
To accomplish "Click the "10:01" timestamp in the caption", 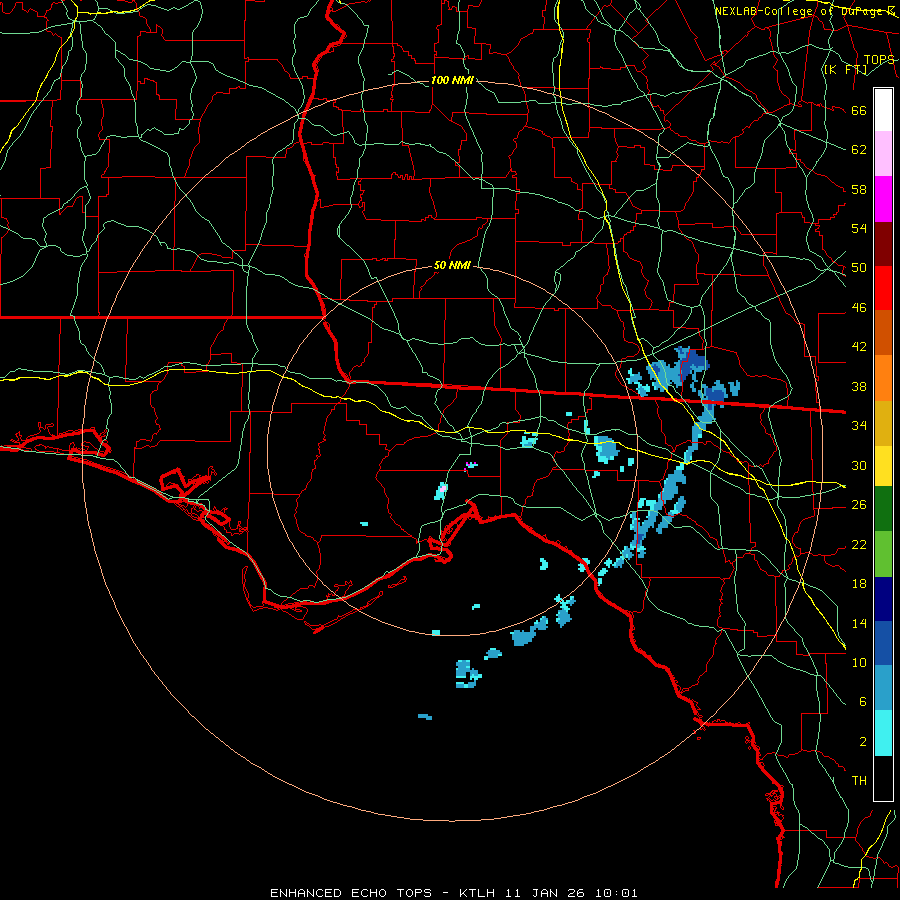I will click(615, 893).
